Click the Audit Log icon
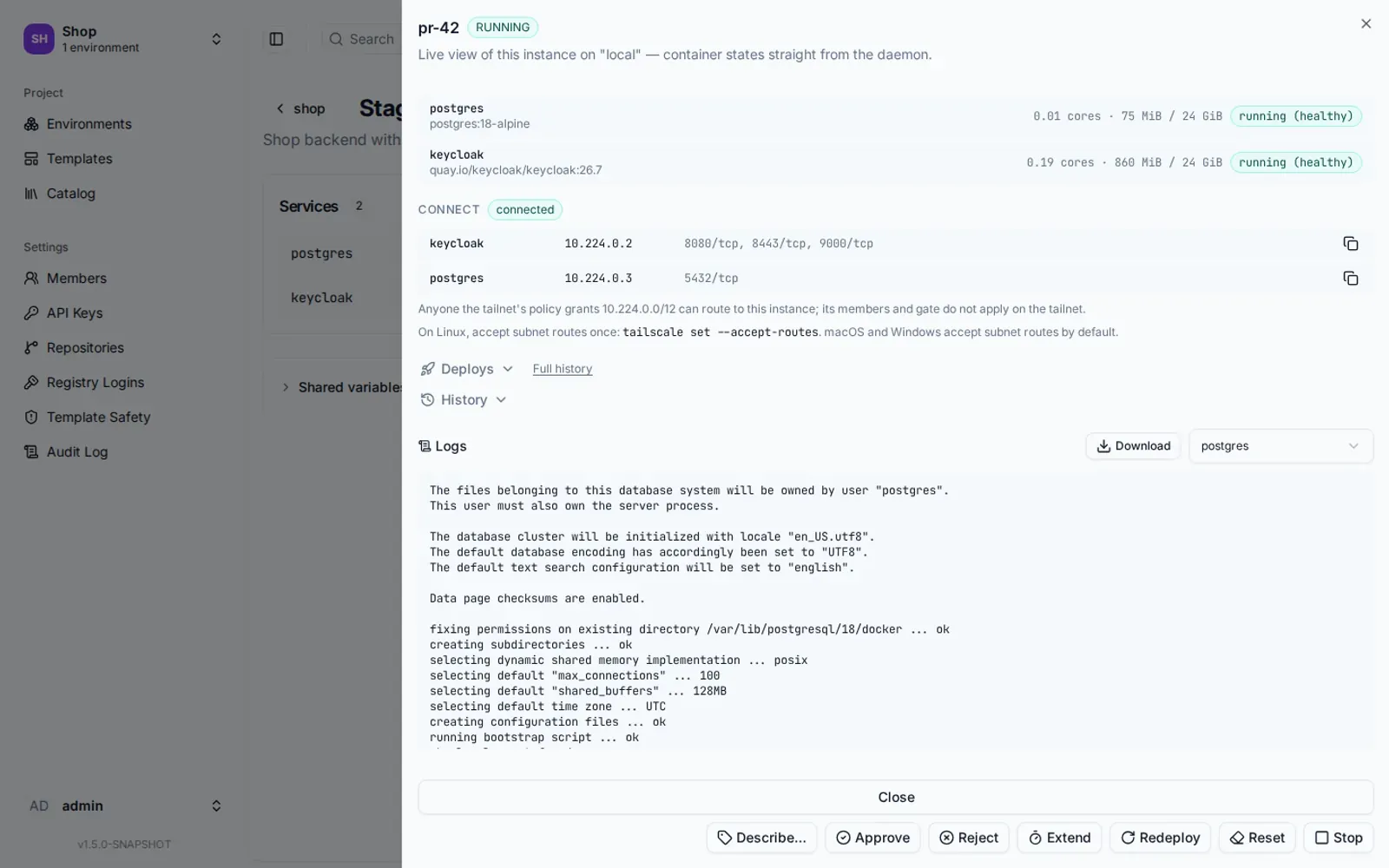Viewport: 1389px width, 868px height. click(31, 452)
